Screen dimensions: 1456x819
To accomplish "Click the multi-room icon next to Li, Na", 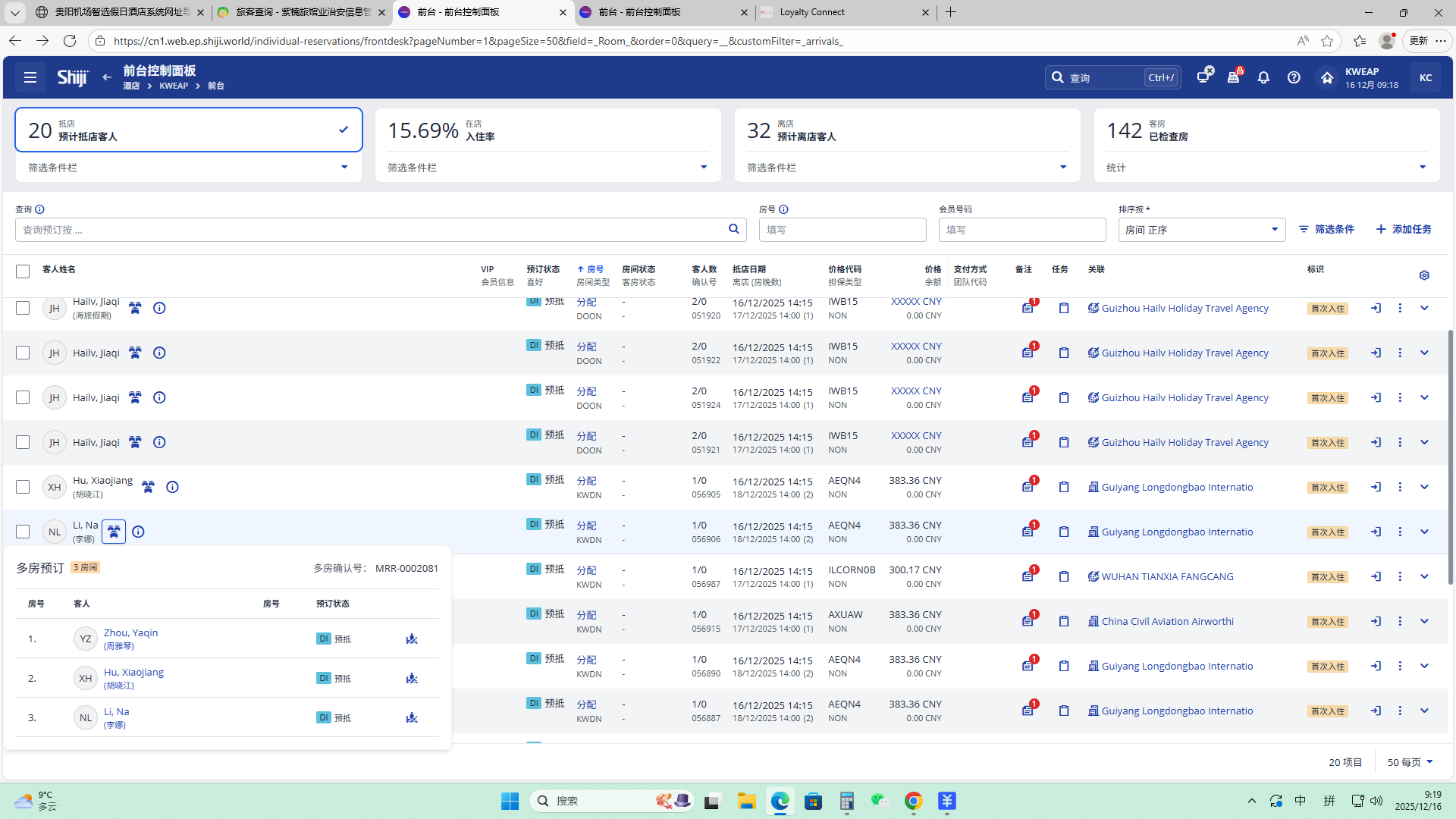I will tap(114, 532).
